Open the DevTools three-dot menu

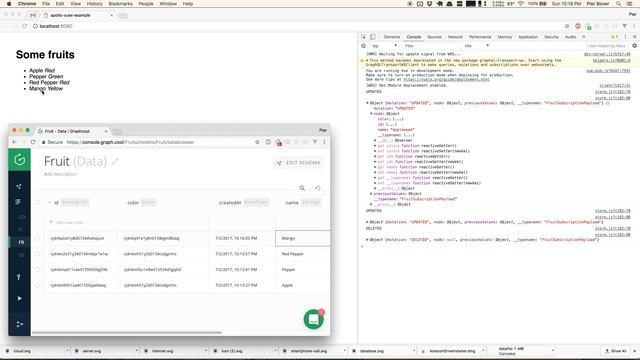pos(625,37)
